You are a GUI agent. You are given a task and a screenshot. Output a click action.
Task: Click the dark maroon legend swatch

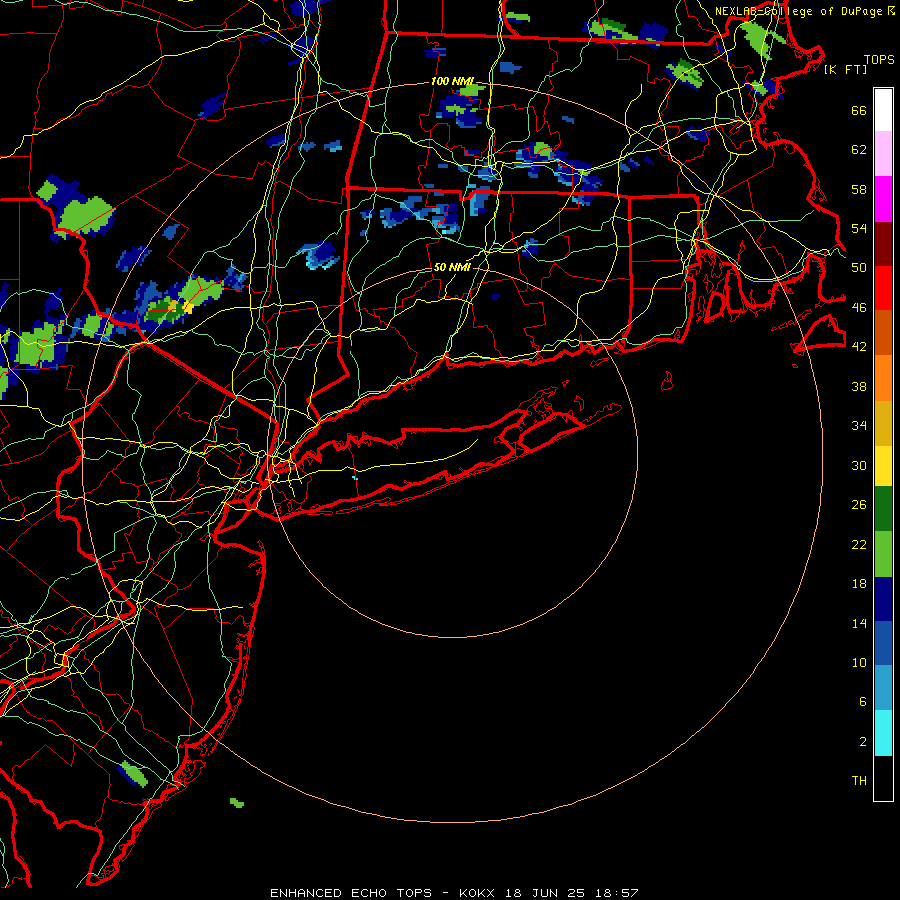click(883, 245)
